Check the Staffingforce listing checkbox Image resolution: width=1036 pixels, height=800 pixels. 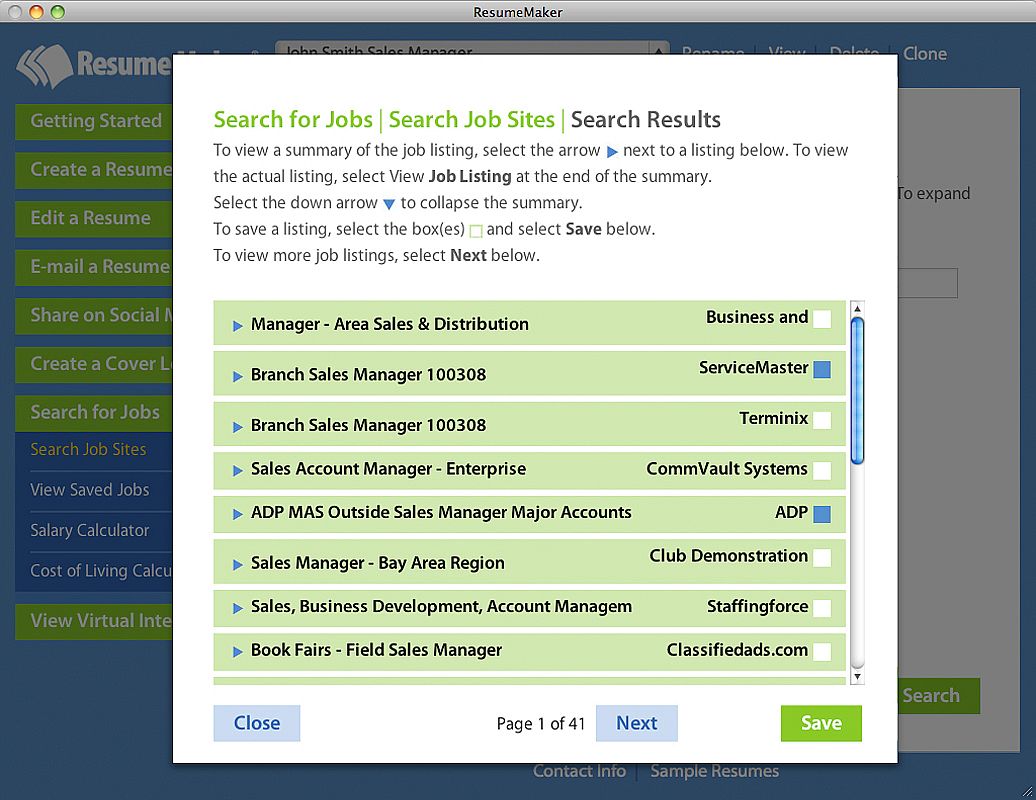pyautogui.click(x=822, y=608)
